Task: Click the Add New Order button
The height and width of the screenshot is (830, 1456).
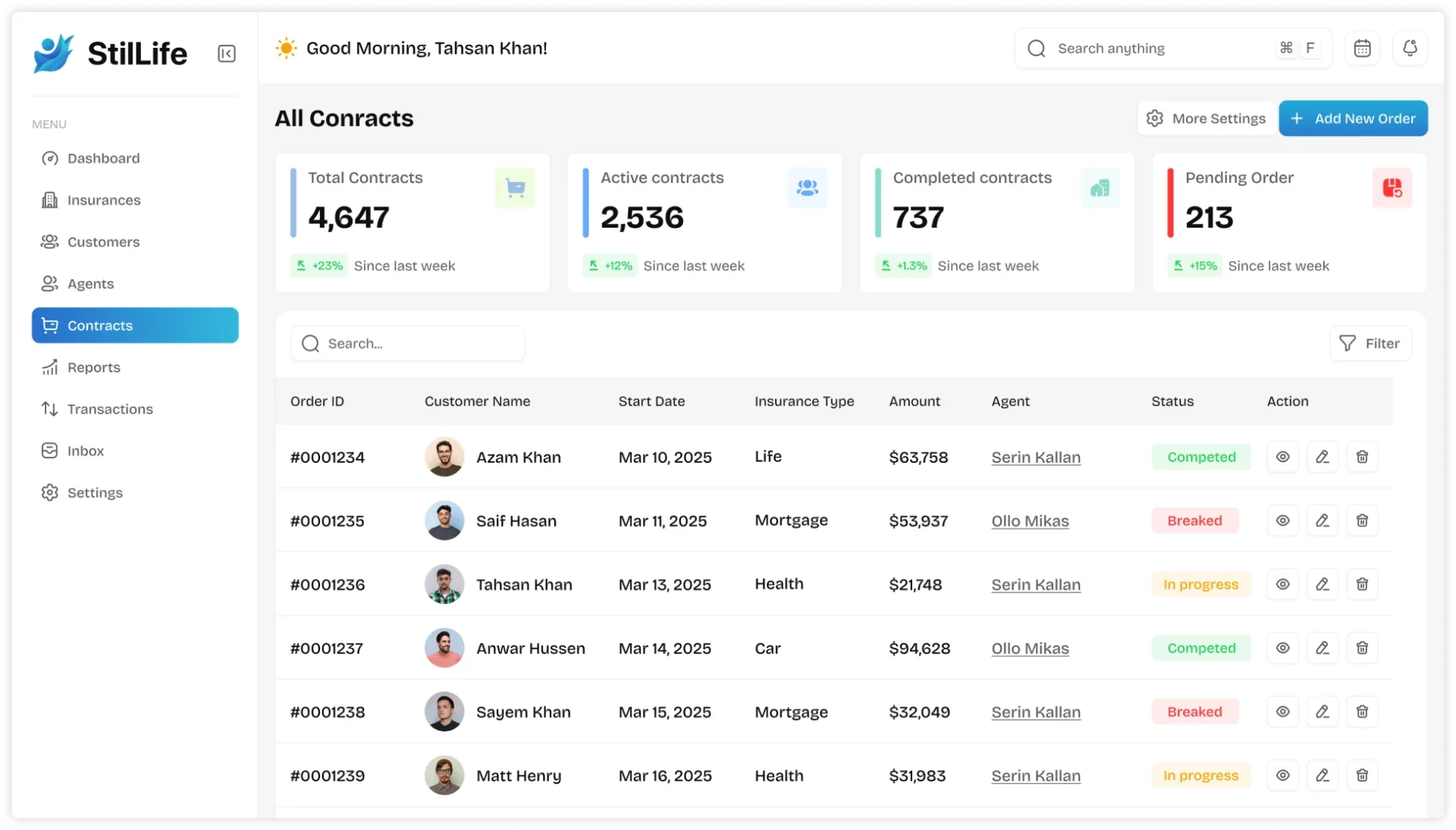Action: 1353,118
